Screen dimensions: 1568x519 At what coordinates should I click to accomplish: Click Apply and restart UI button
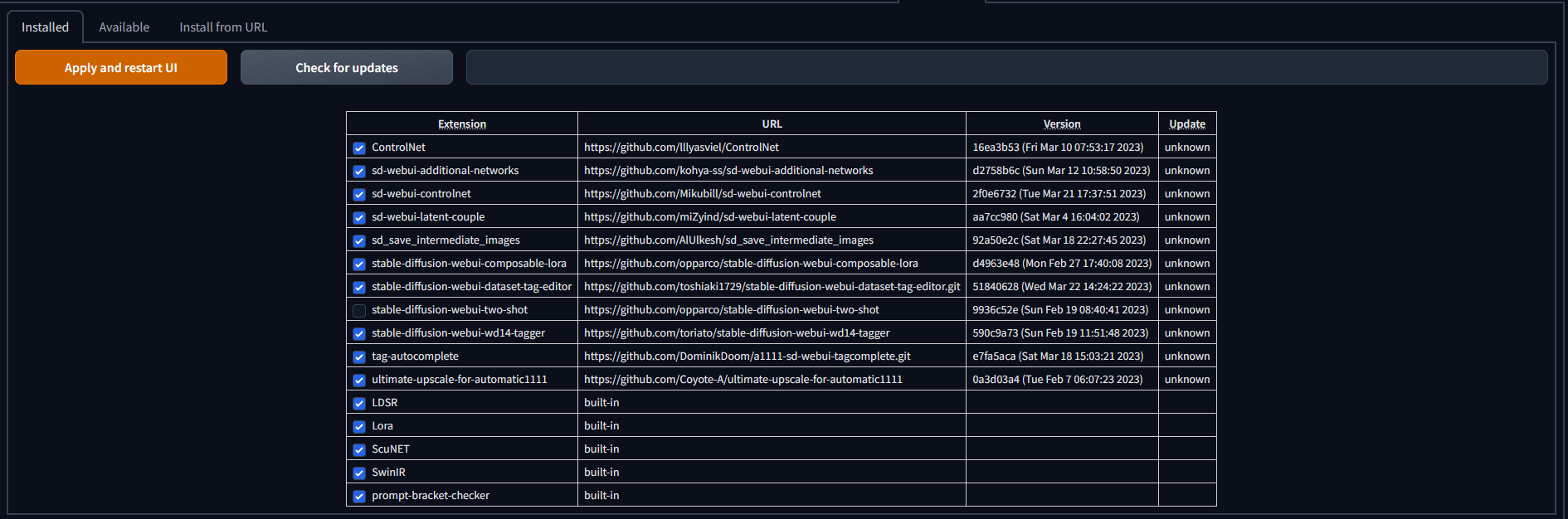coord(121,67)
